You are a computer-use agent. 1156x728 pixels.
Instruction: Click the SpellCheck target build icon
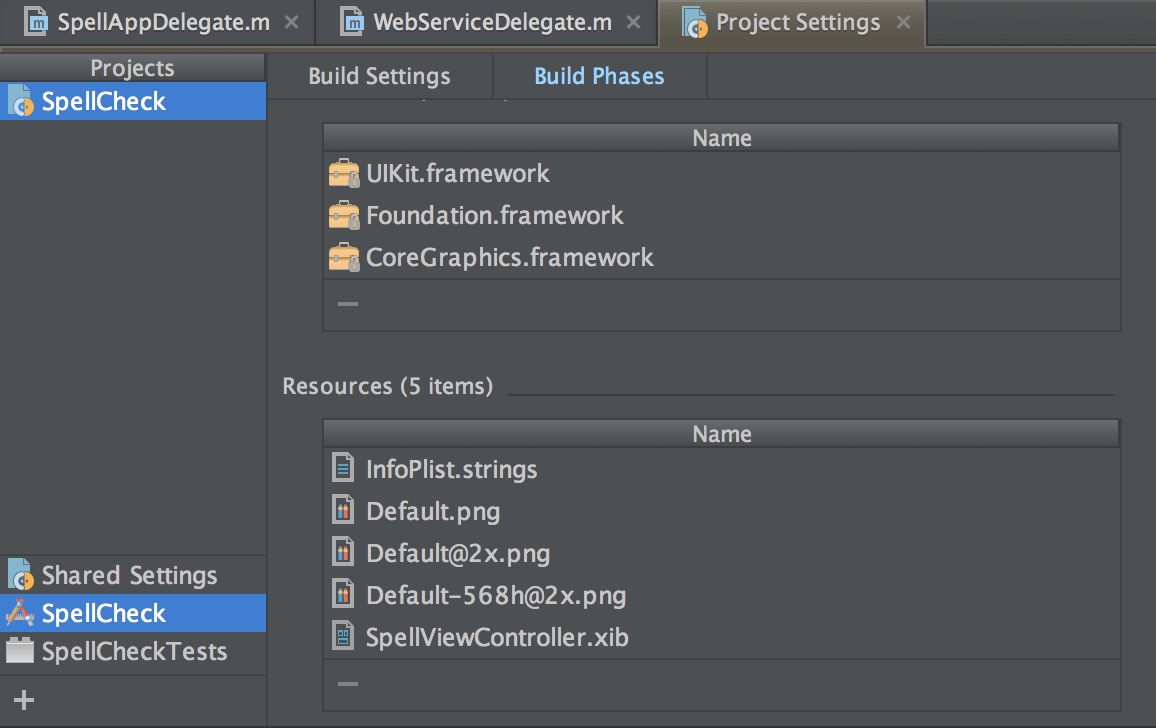pos(22,613)
